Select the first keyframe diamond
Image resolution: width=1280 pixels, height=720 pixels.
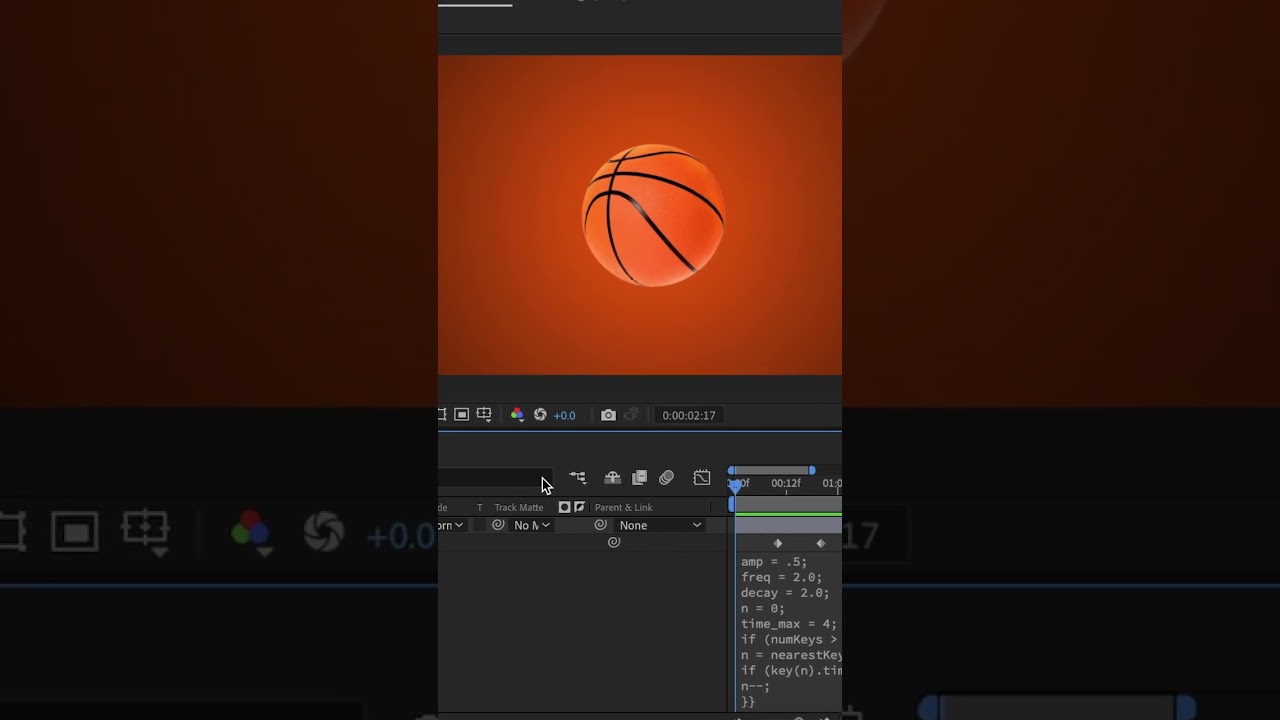pyautogui.click(x=778, y=543)
